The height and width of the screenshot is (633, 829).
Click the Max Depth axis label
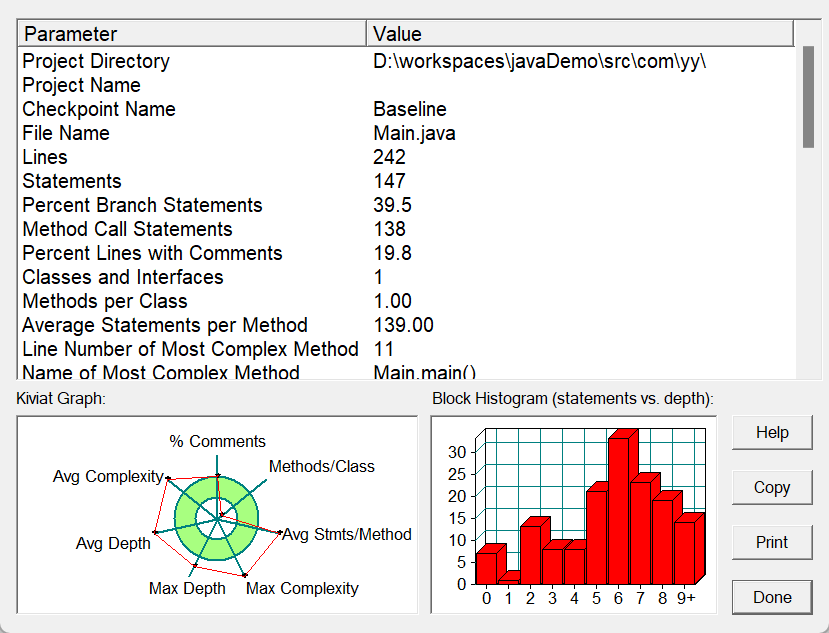coord(187,588)
